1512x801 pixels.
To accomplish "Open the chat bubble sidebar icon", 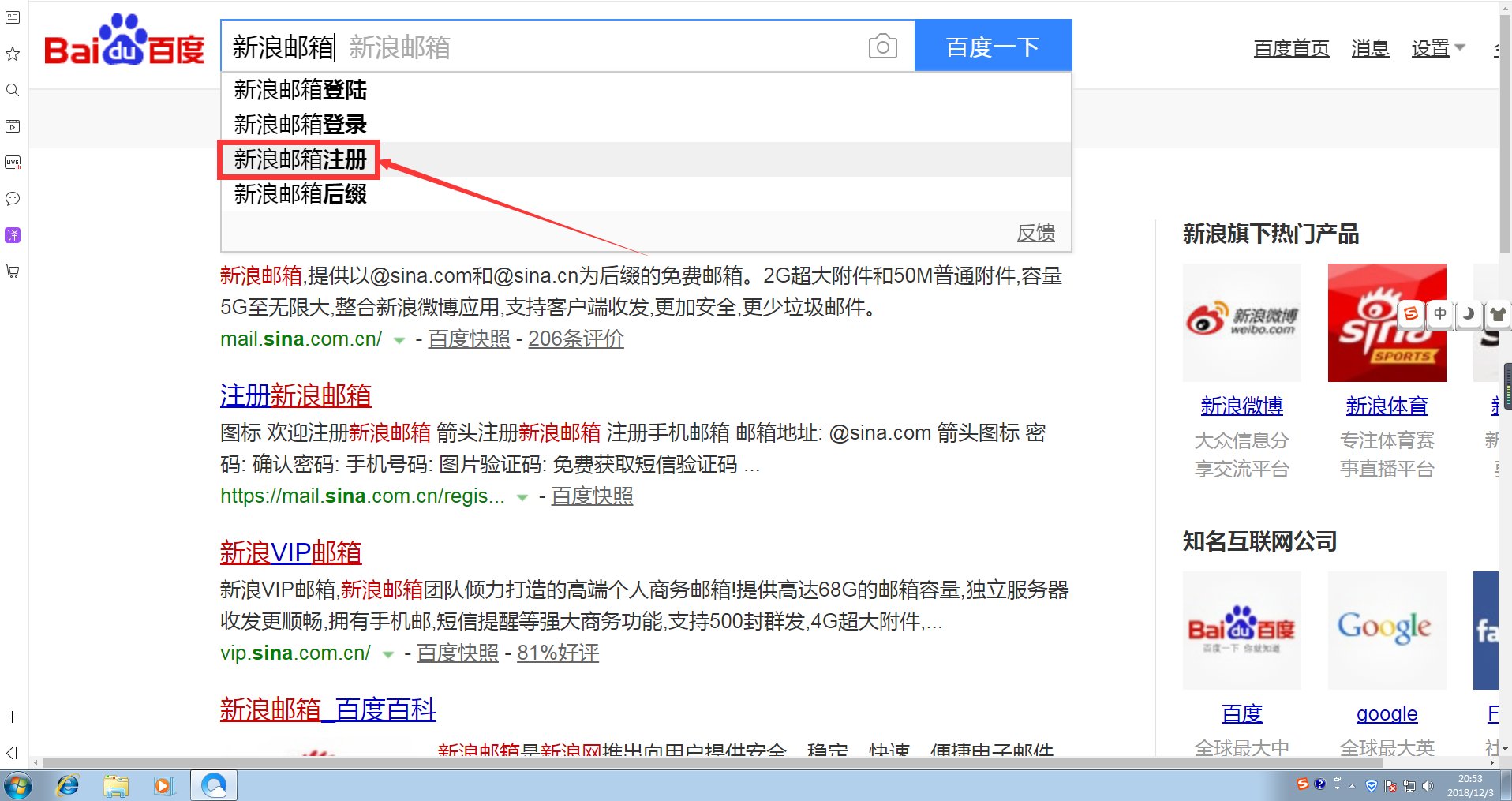I will (x=12, y=199).
